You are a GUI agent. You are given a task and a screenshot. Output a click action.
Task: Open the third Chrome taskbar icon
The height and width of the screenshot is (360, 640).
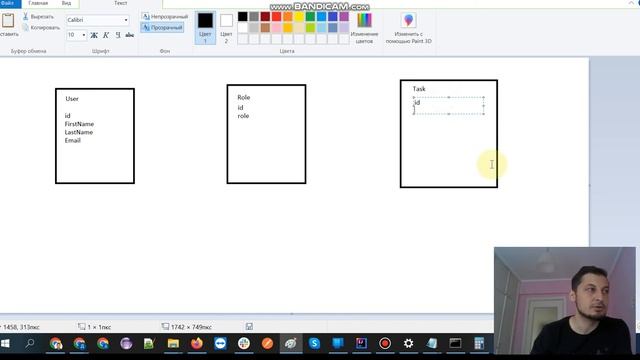[102, 343]
